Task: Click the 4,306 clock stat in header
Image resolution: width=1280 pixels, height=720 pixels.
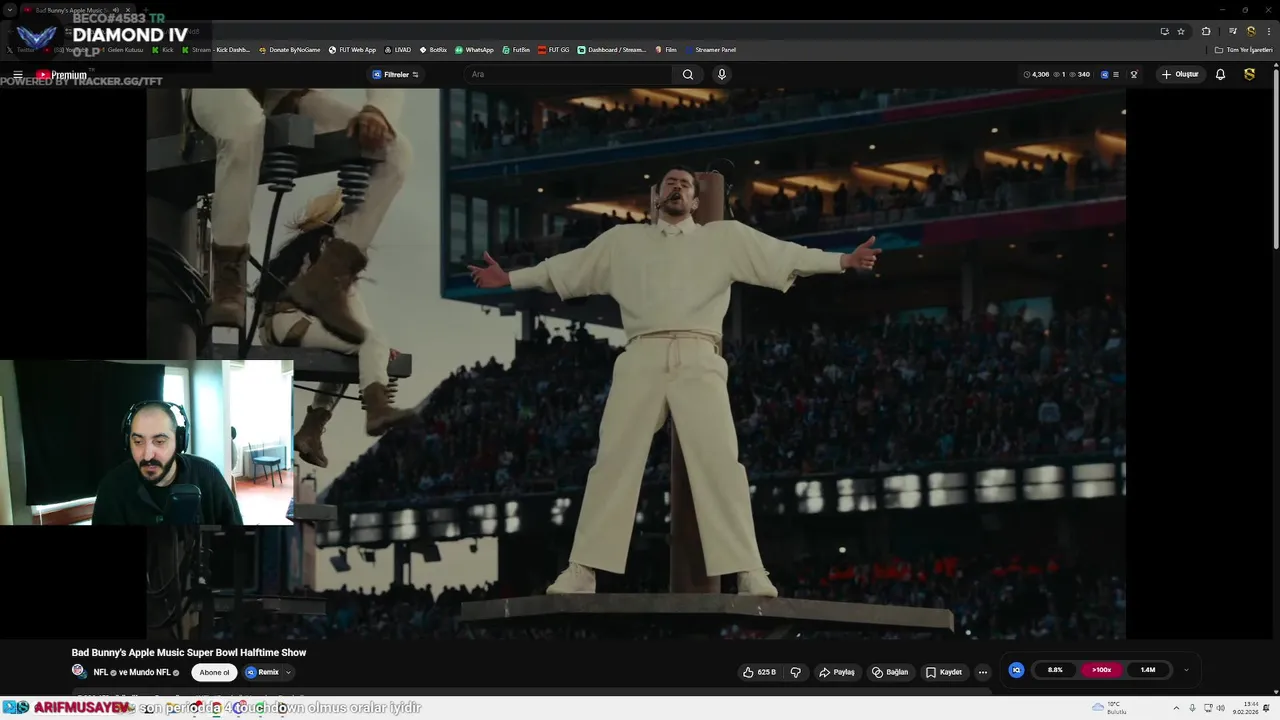Action: pos(1036,74)
